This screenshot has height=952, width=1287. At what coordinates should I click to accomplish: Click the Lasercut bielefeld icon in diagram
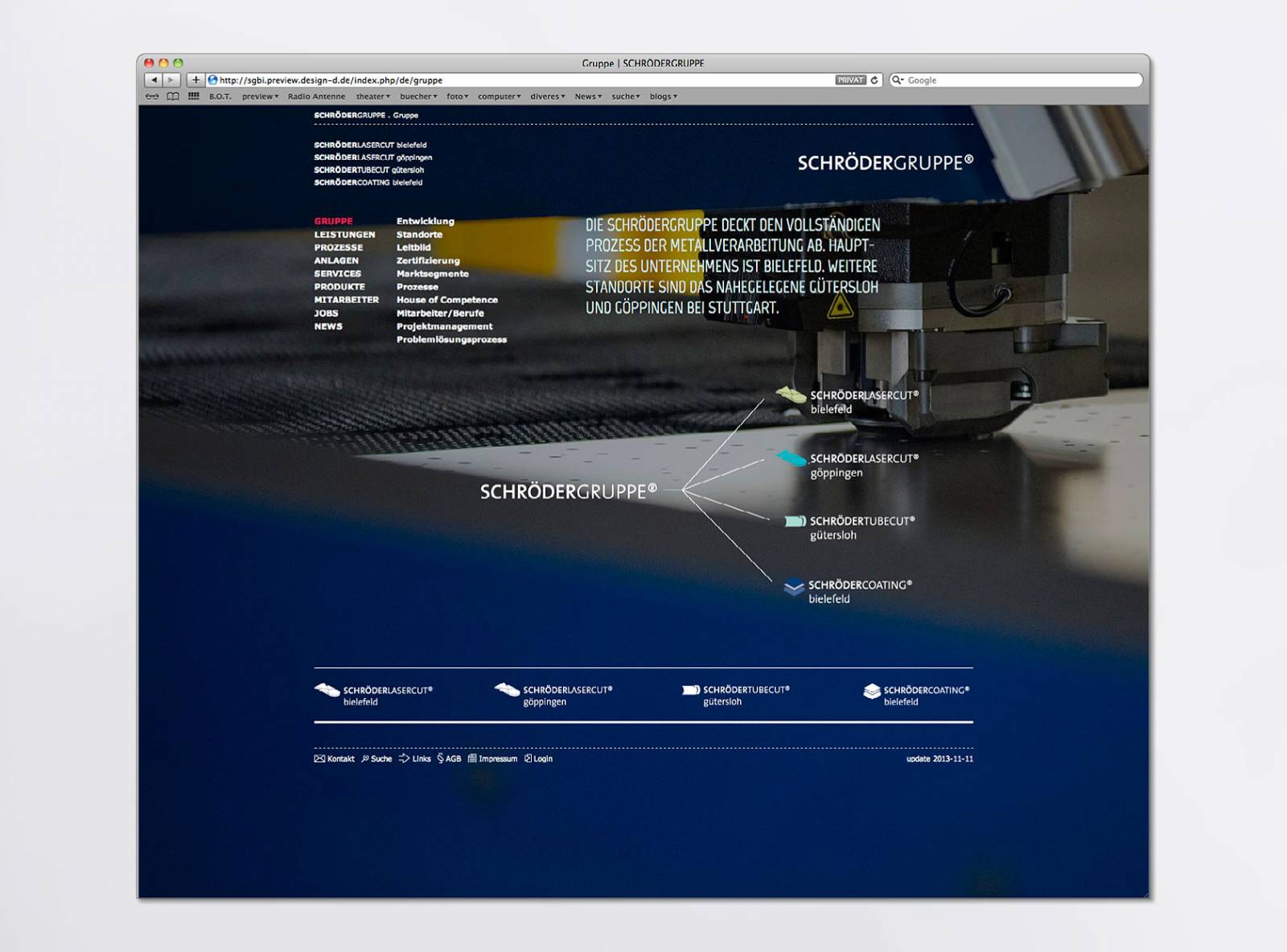(x=791, y=395)
